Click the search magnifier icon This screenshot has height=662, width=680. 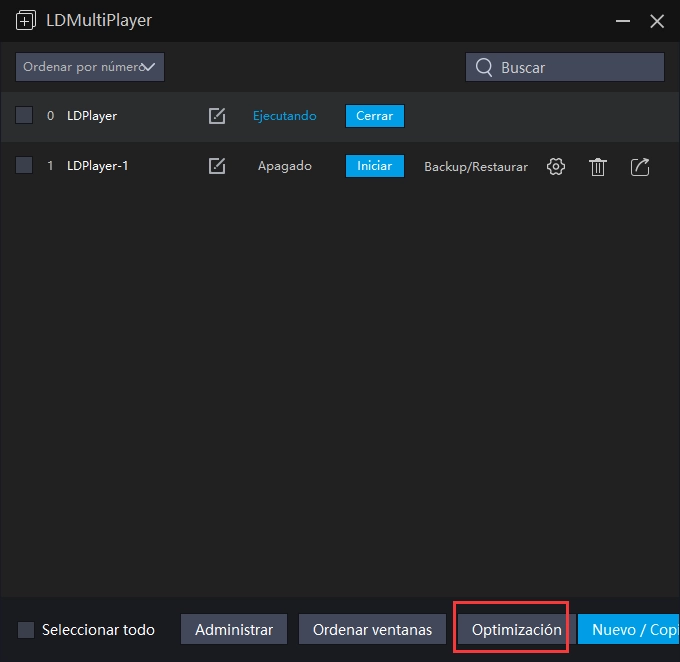pyautogui.click(x=484, y=67)
